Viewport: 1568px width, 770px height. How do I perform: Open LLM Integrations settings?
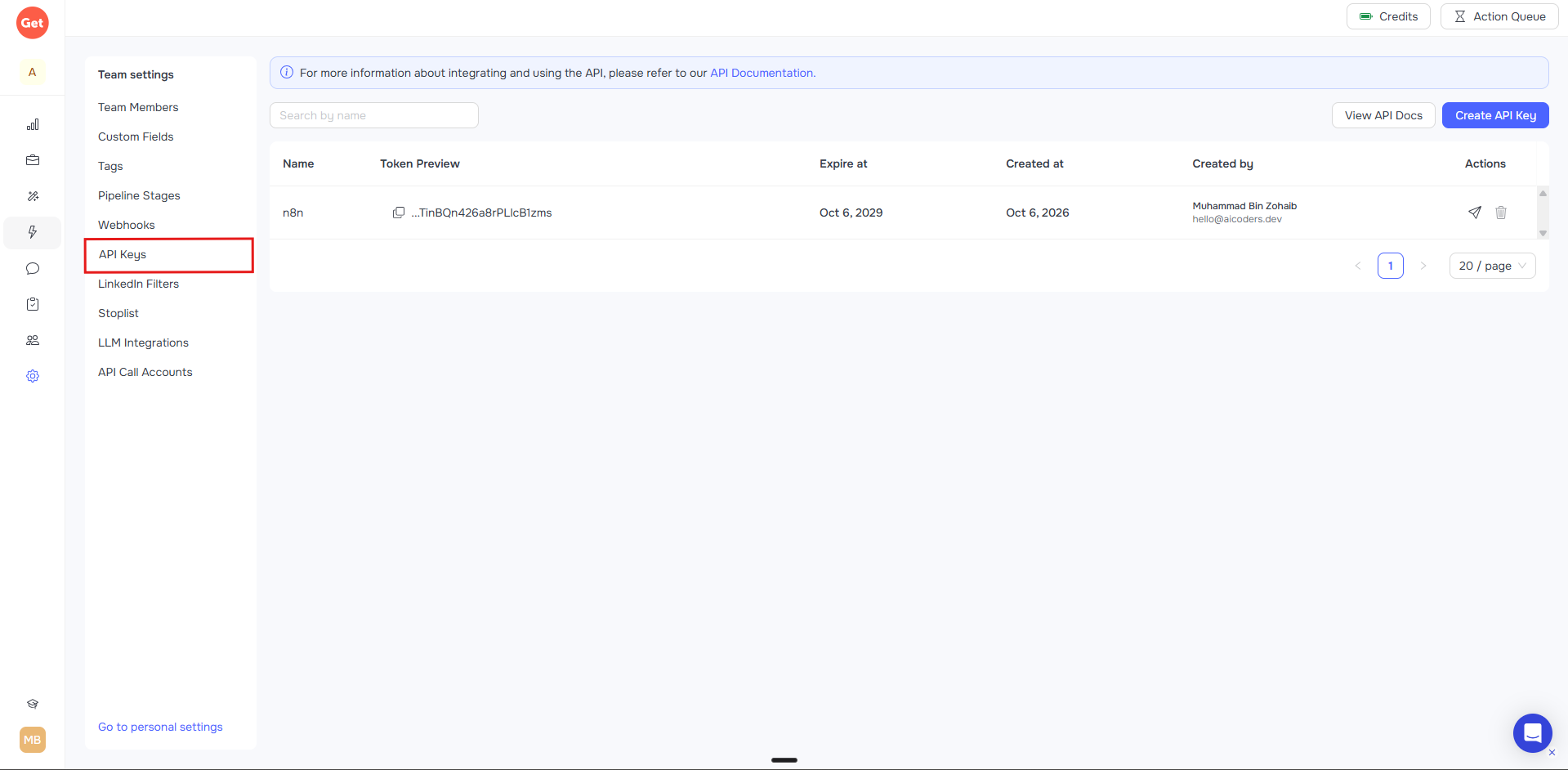(x=143, y=342)
